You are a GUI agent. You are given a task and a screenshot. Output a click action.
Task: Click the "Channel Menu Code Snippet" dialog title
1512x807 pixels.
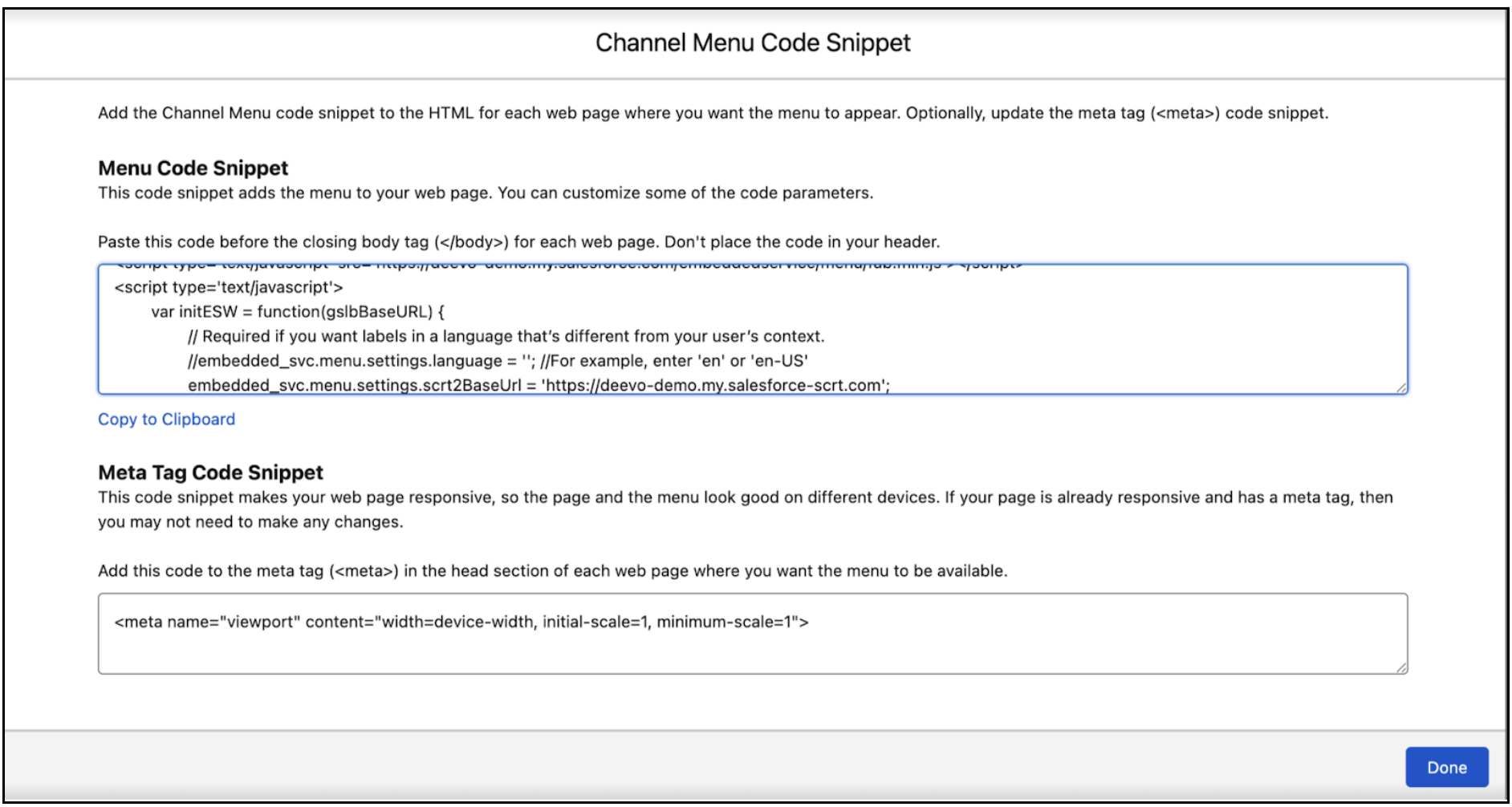click(x=753, y=43)
